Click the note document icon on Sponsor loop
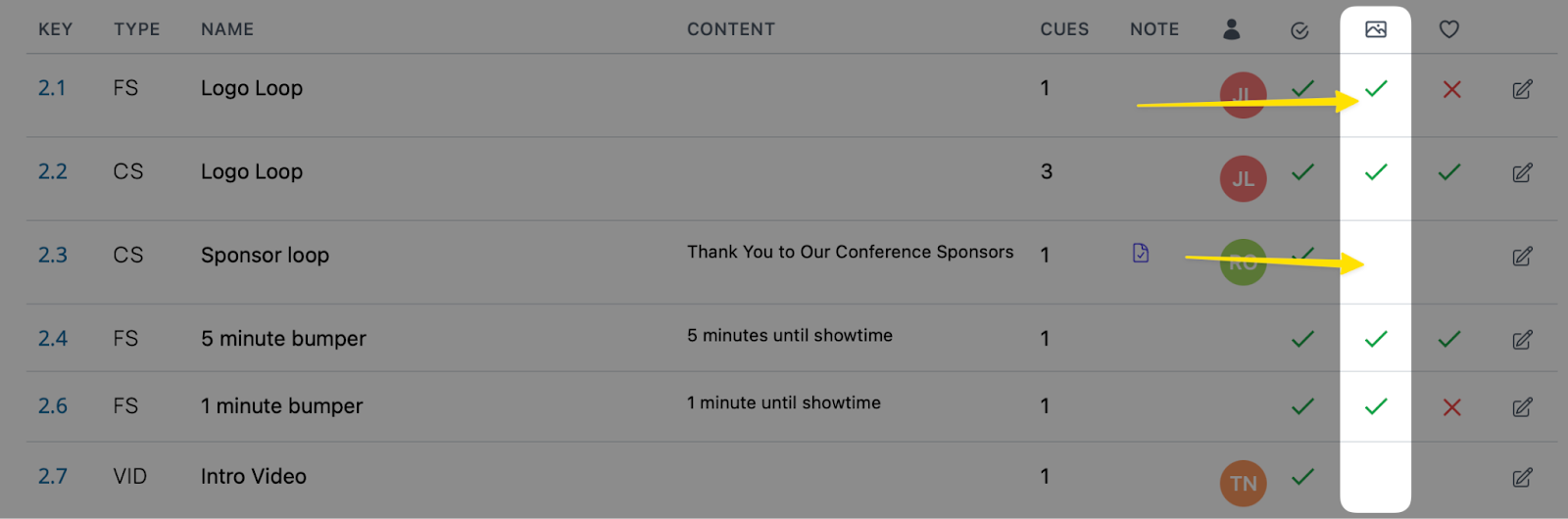This screenshot has width=1568, height=519. coord(1141,253)
